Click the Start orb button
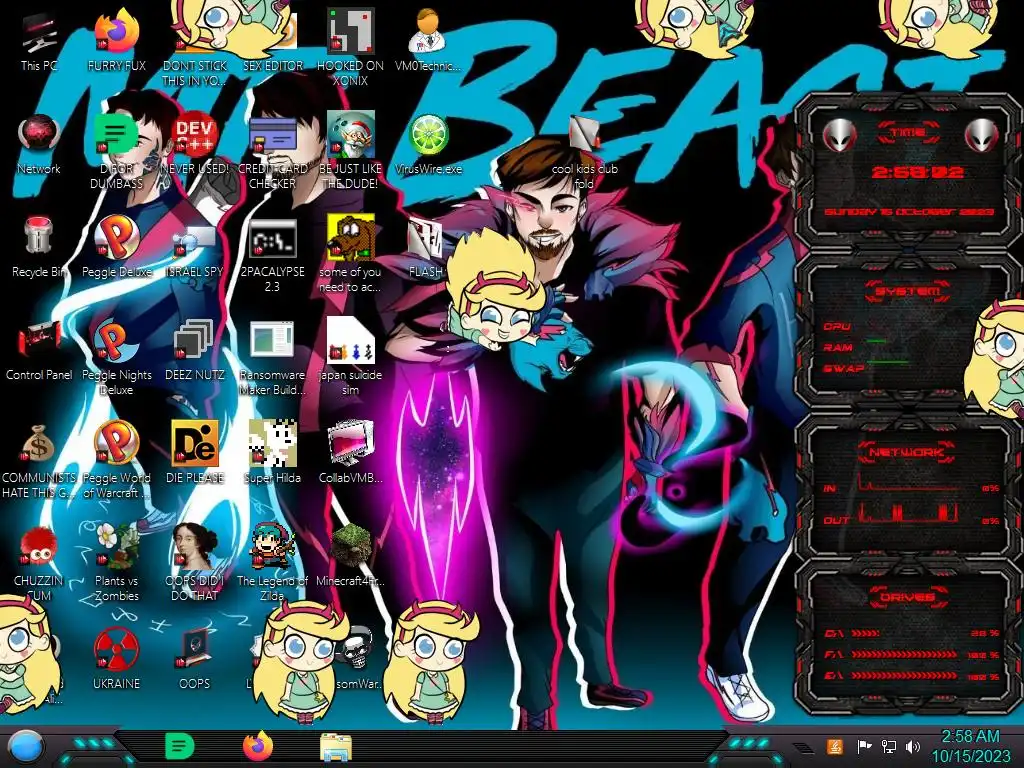This screenshot has height=768, width=1024. pyautogui.click(x=26, y=747)
